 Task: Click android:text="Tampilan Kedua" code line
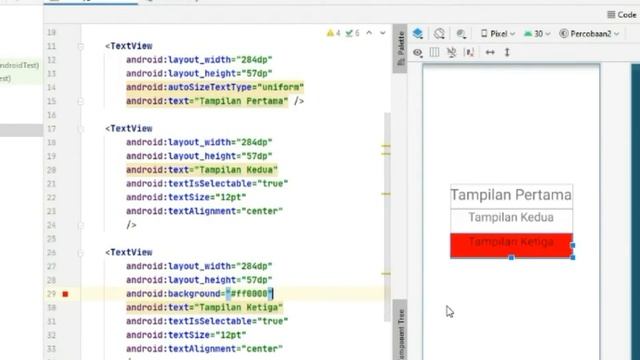point(202,170)
